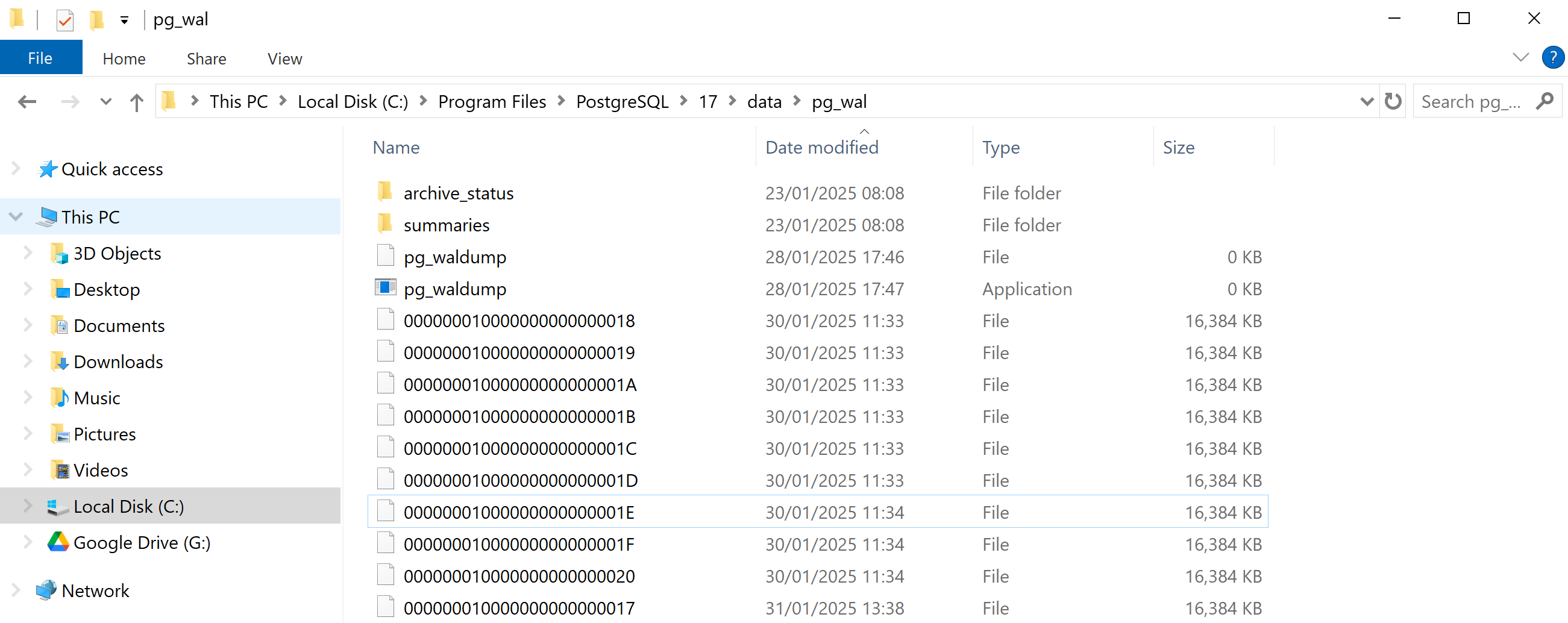Expand the Google Drive (G:) node

tap(28, 542)
